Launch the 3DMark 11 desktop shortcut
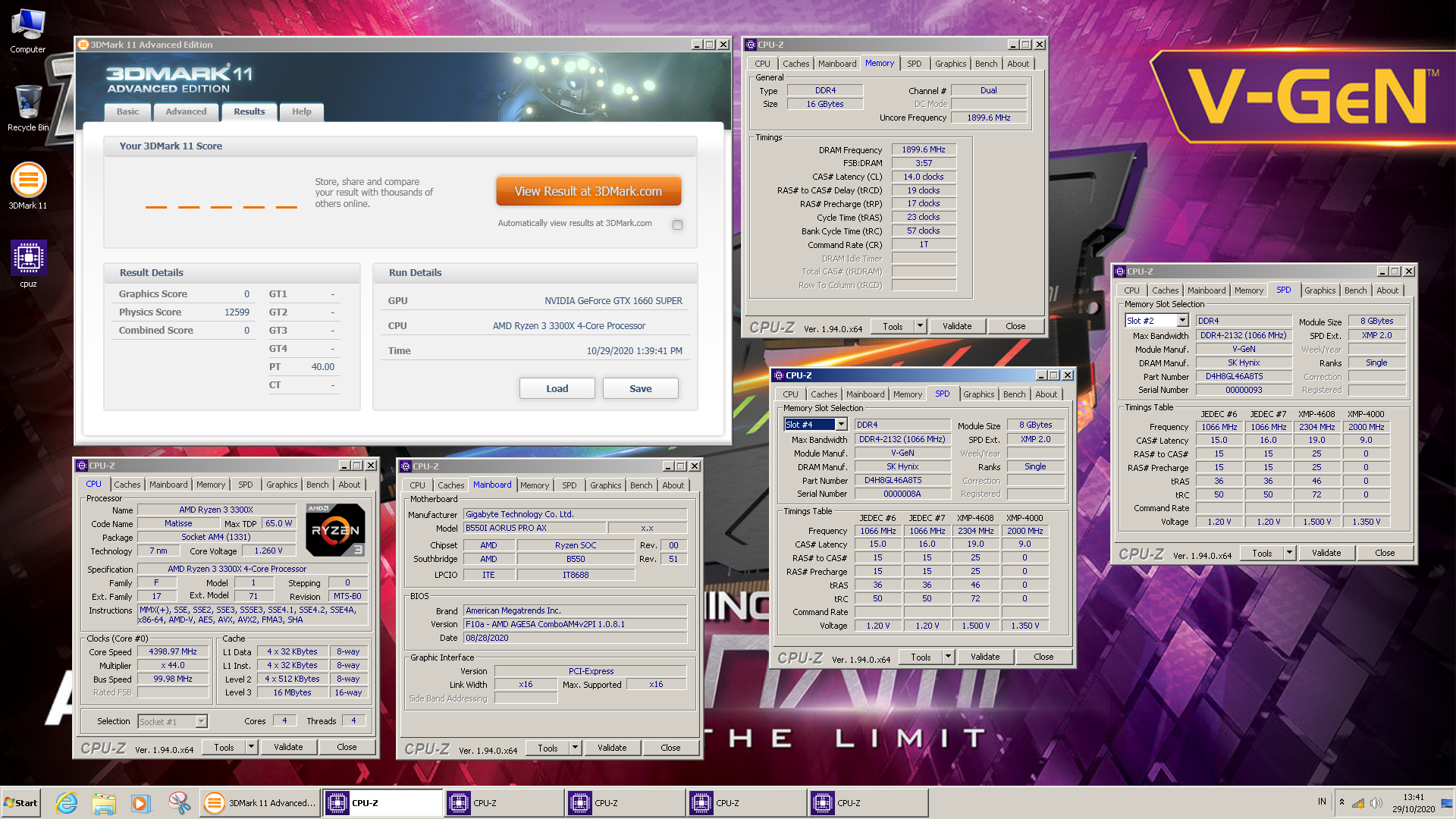 click(28, 186)
